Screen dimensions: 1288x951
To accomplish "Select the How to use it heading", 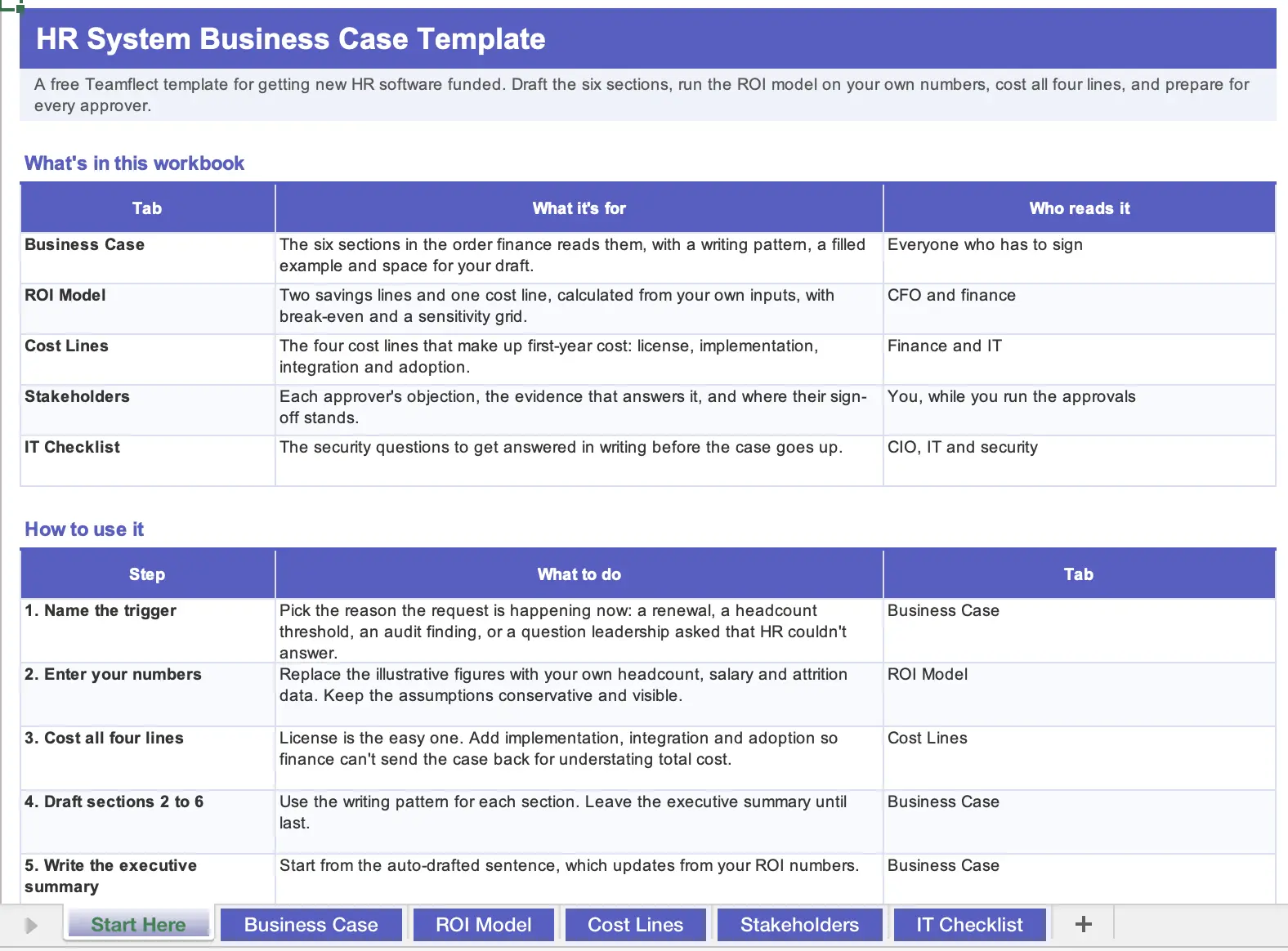I will coord(84,529).
